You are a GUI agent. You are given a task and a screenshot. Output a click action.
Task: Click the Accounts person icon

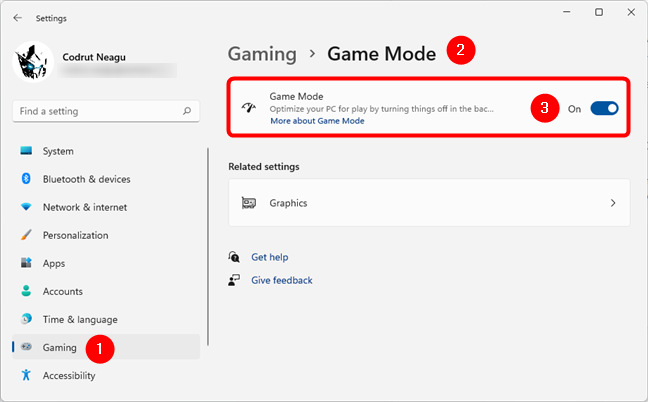click(26, 291)
